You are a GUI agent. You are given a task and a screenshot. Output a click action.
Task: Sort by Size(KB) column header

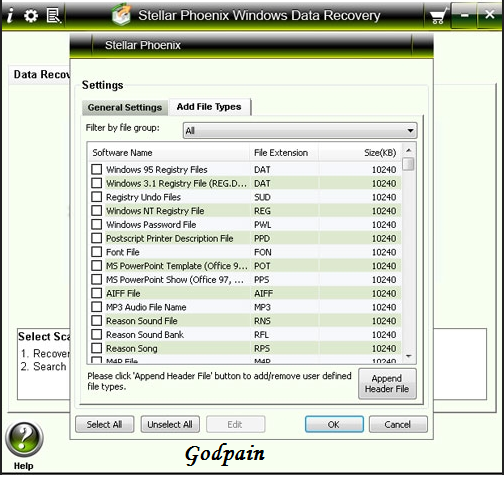[x=360, y=153]
